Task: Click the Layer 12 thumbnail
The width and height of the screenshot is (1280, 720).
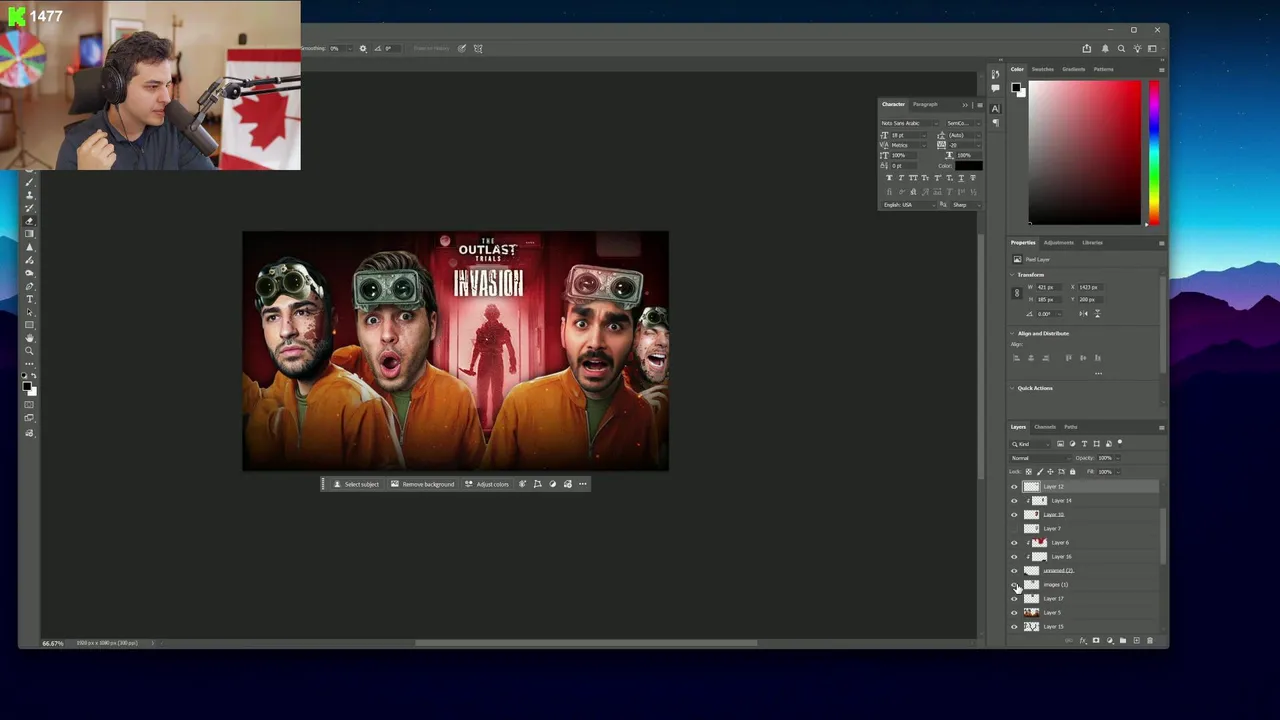Action: pyautogui.click(x=1031, y=486)
